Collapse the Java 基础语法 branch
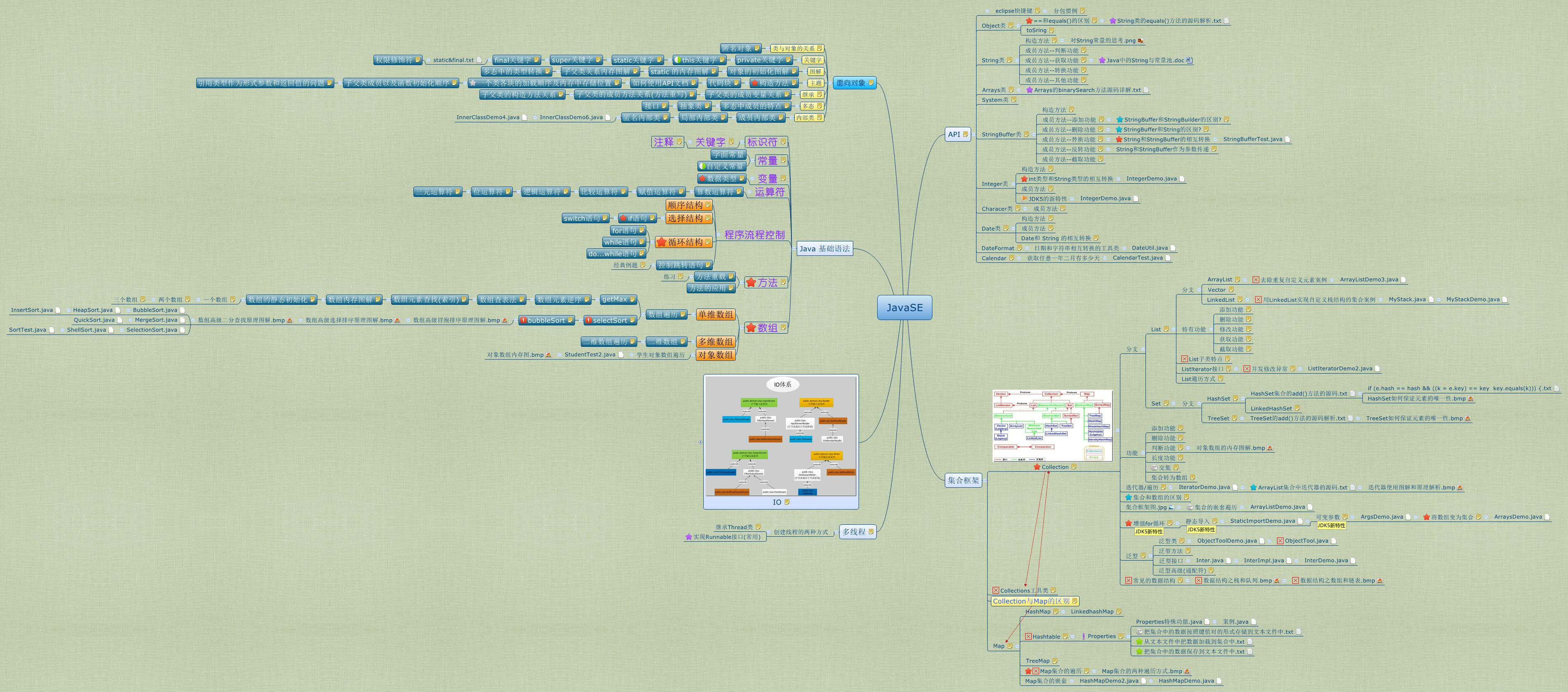The width and height of the screenshot is (1568, 692). click(794, 249)
